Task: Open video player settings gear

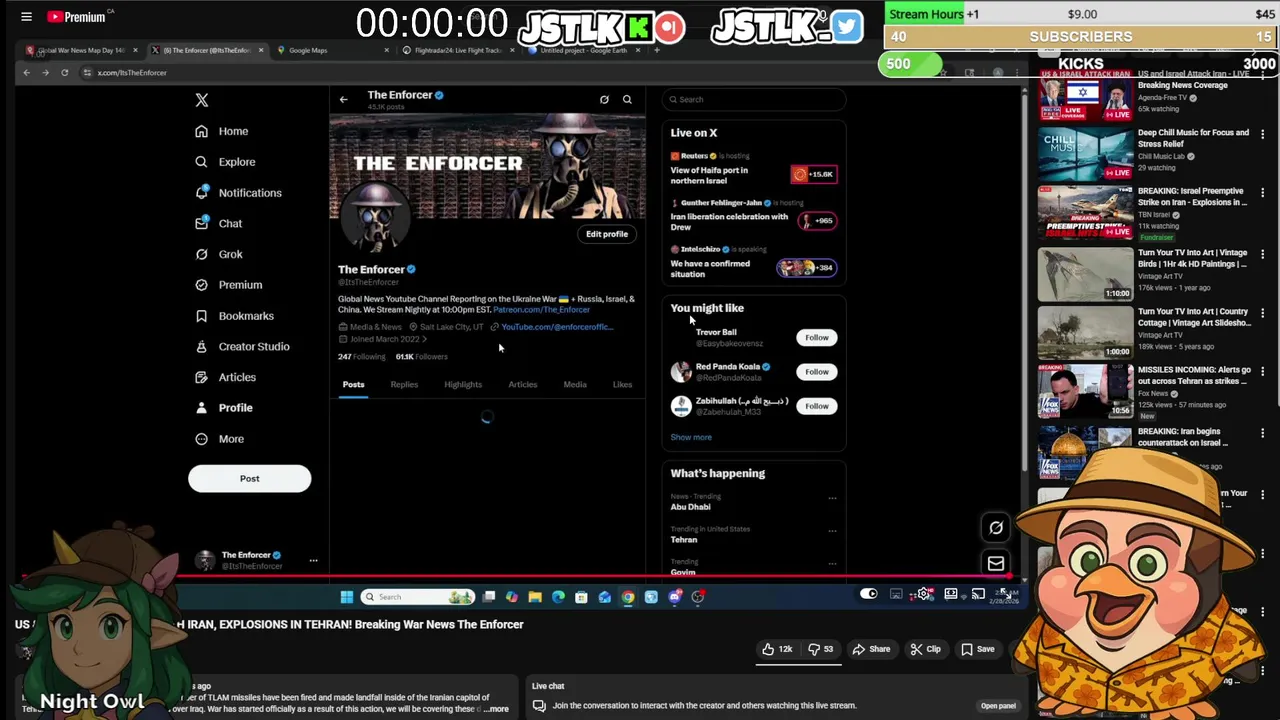Action: pyautogui.click(x=924, y=595)
